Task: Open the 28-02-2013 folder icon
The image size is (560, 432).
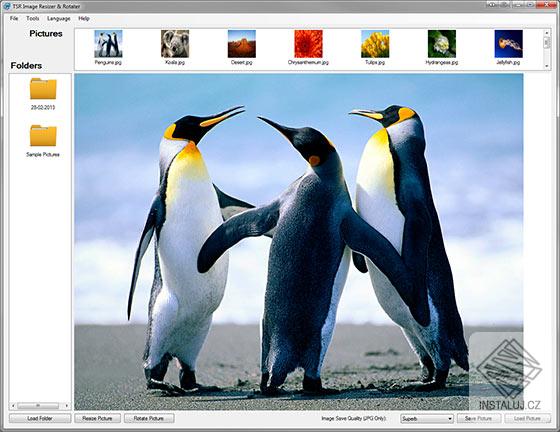Action: click(43, 89)
